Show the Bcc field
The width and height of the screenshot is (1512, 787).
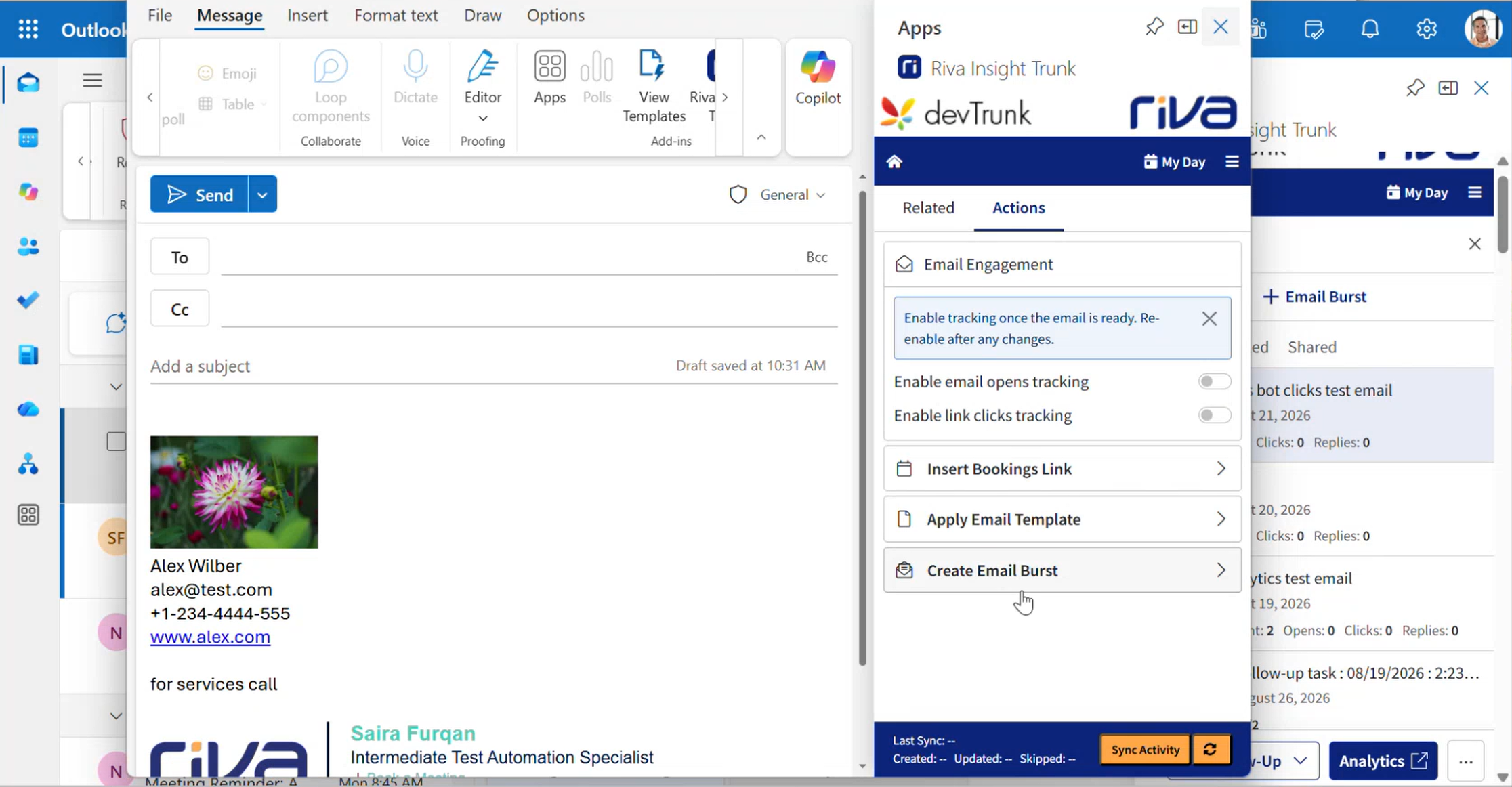[x=817, y=257]
